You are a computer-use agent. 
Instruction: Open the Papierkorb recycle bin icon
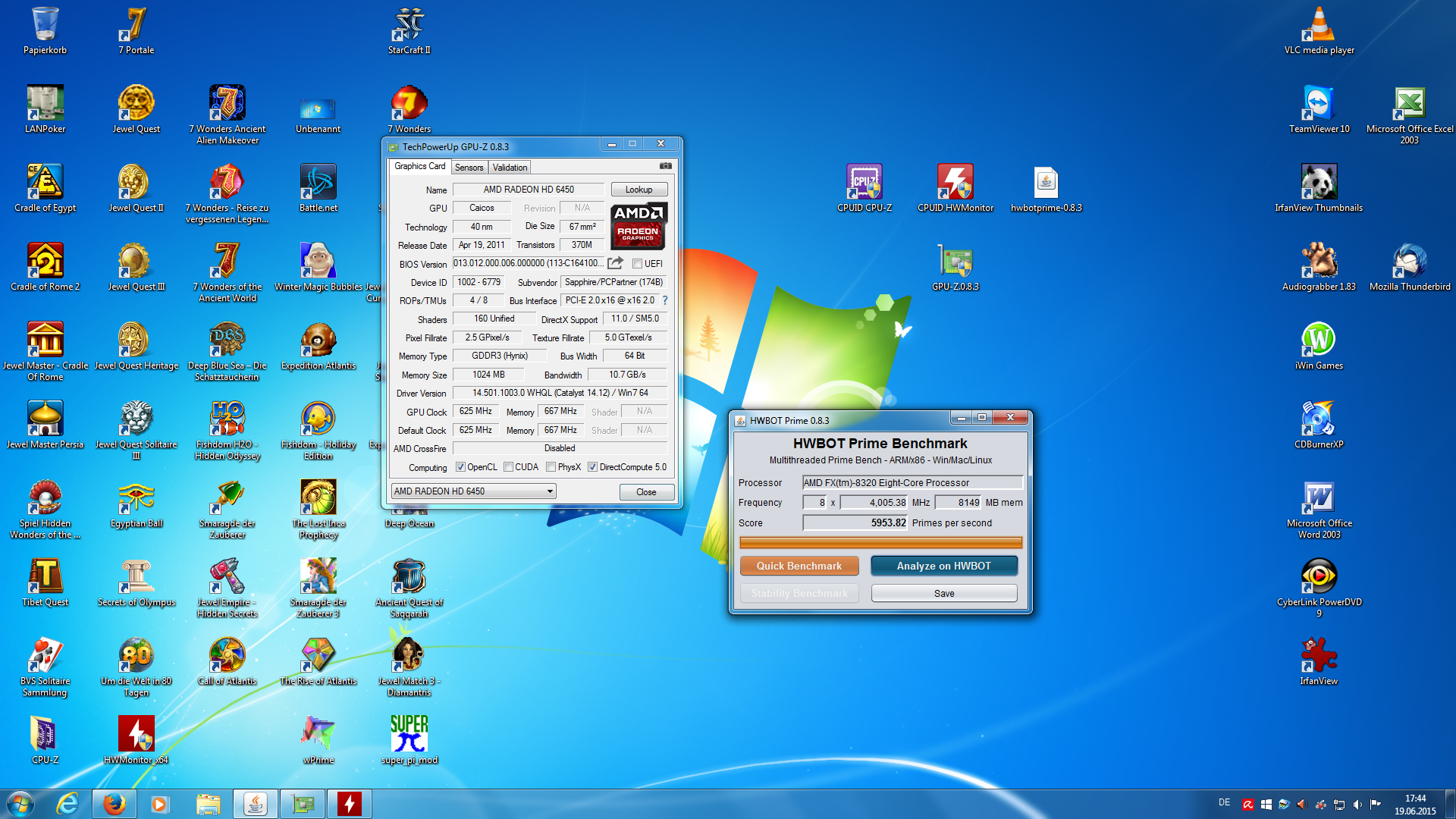coord(45,30)
